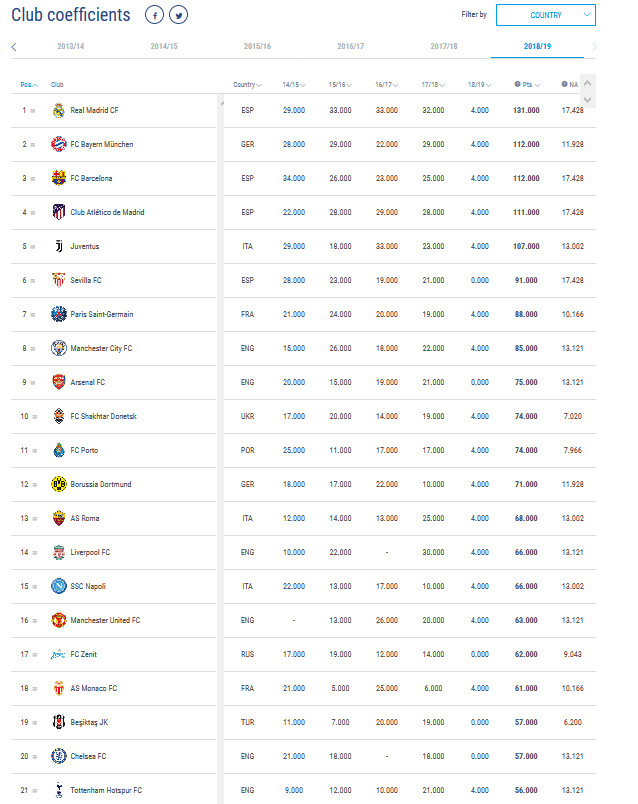Sort by the 17/18 season column

[x=434, y=84]
